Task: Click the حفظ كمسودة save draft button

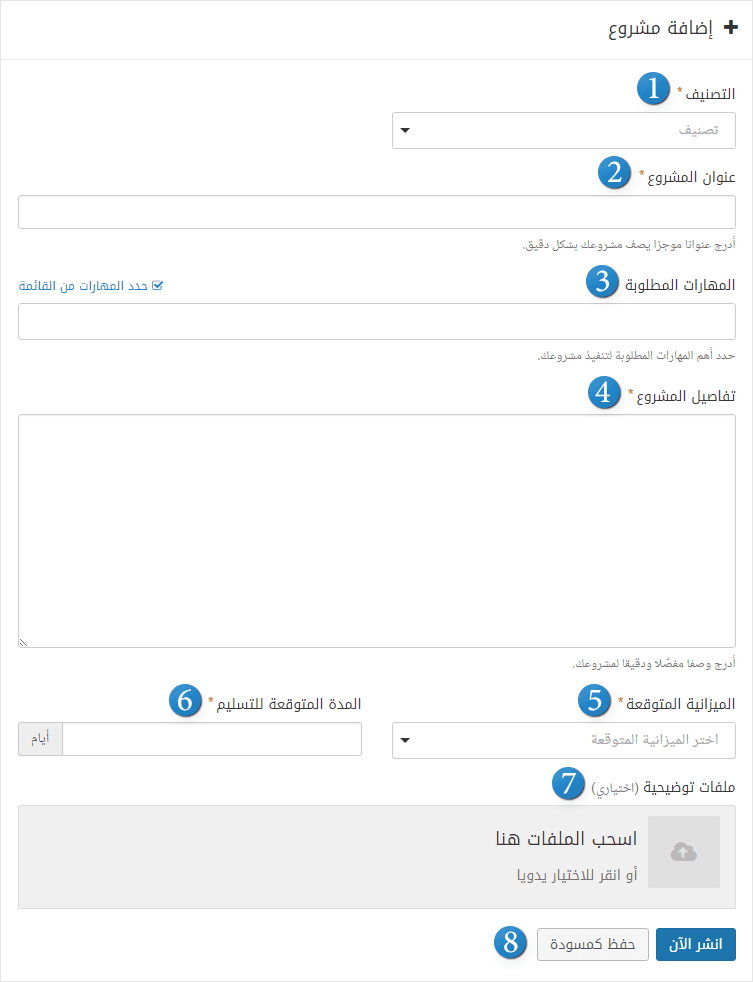Action: point(593,944)
